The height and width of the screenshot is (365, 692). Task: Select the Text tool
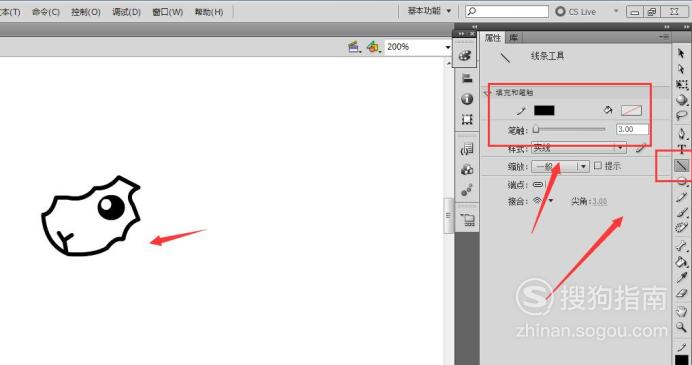[682, 149]
